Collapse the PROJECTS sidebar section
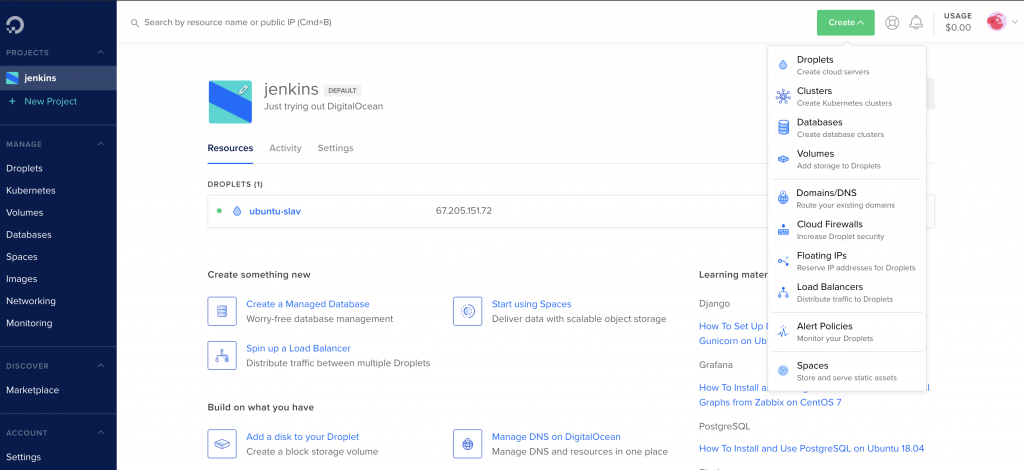Screen dimensions: 1024x470 click(101, 52)
